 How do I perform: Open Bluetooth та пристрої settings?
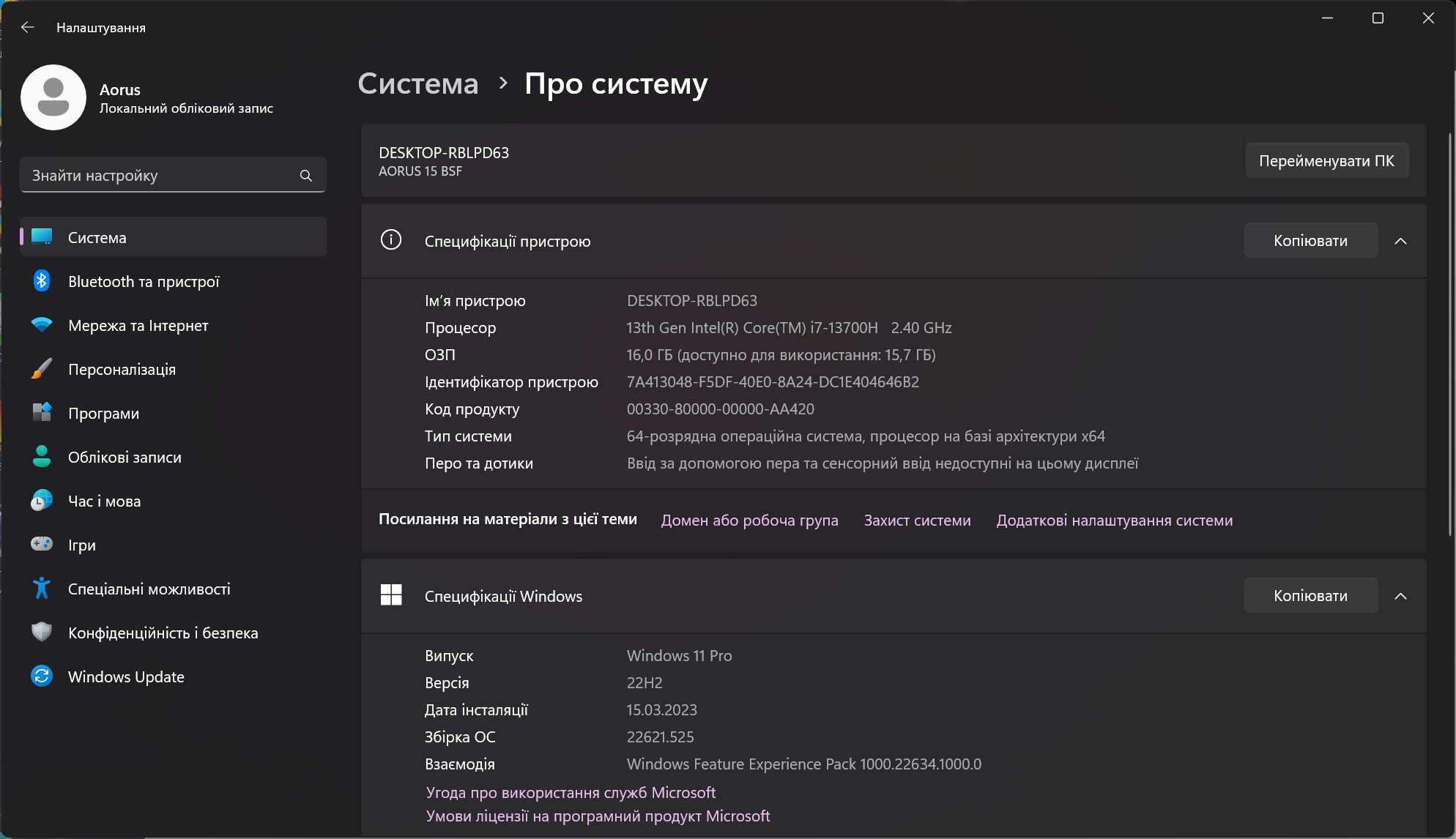173,281
